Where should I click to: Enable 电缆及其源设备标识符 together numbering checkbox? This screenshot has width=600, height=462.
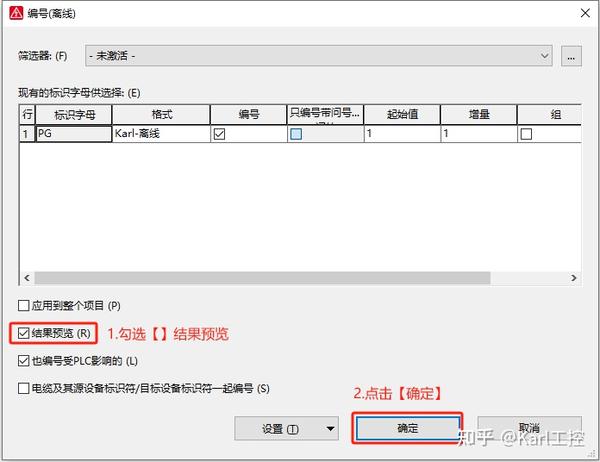tap(24, 388)
